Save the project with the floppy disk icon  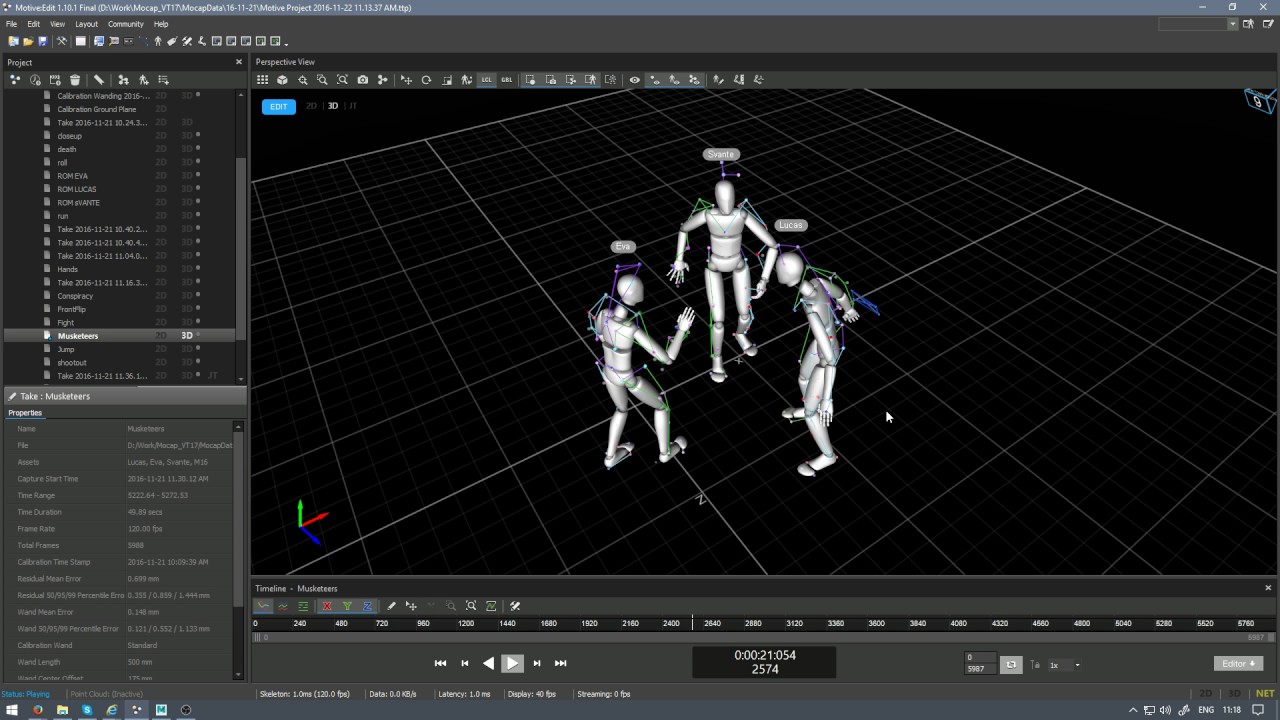pyautogui.click(x=43, y=41)
